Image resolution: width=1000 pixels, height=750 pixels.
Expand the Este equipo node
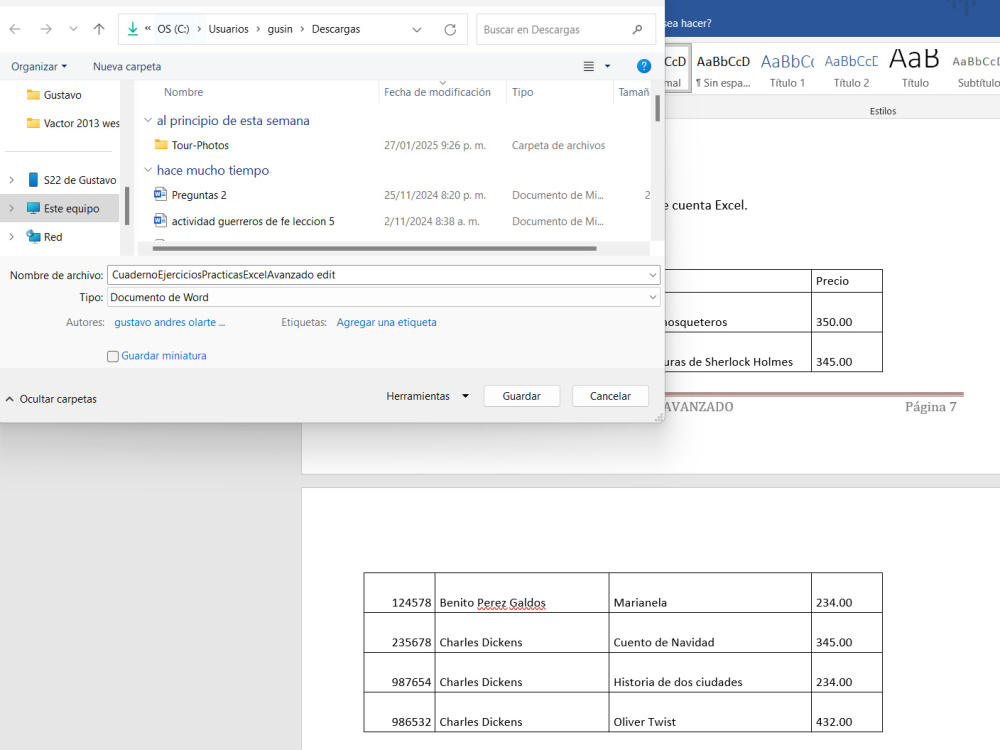pyautogui.click(x=11, y=208)
